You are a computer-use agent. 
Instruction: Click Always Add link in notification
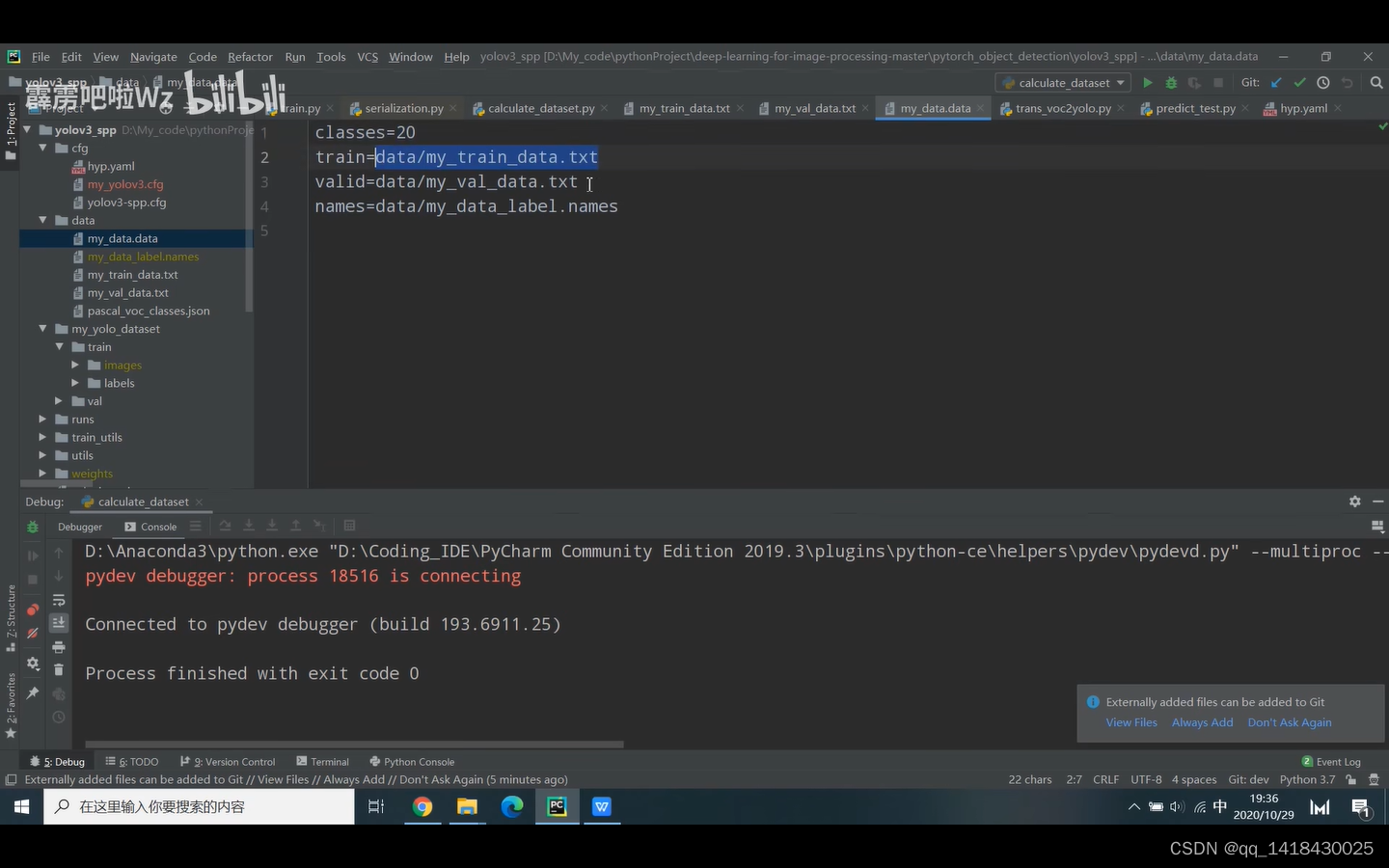[1202, 722]
